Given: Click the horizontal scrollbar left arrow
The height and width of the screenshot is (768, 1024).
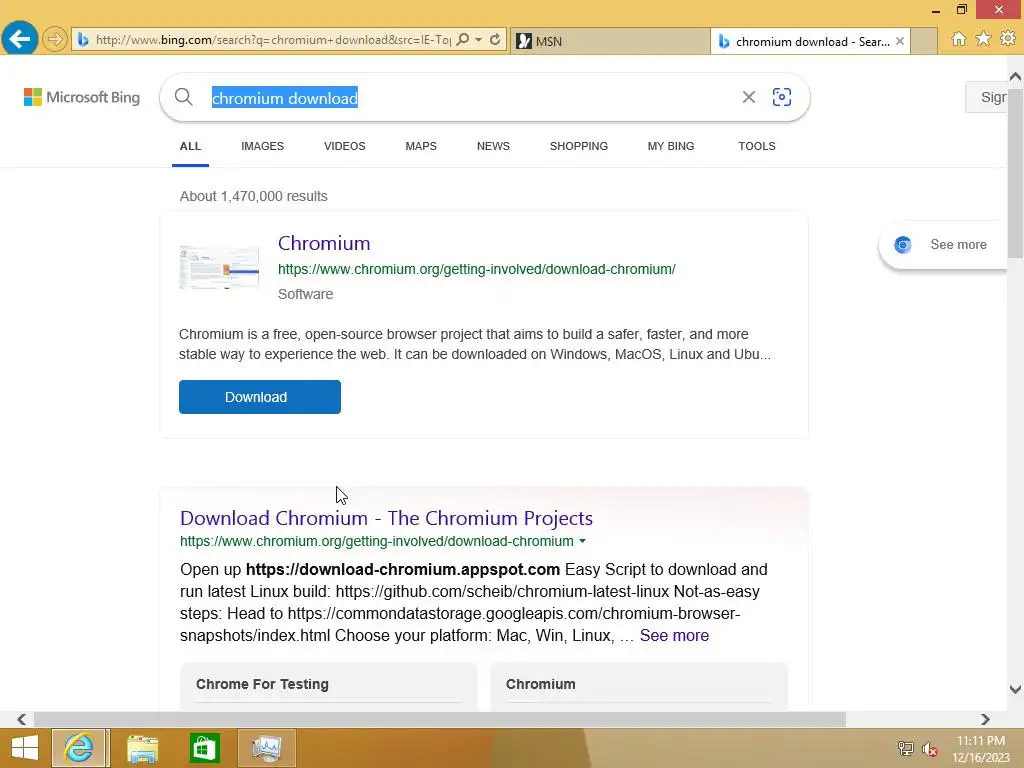Looking at the screenshot, I should pyautogui.click(x=22, y=719).
